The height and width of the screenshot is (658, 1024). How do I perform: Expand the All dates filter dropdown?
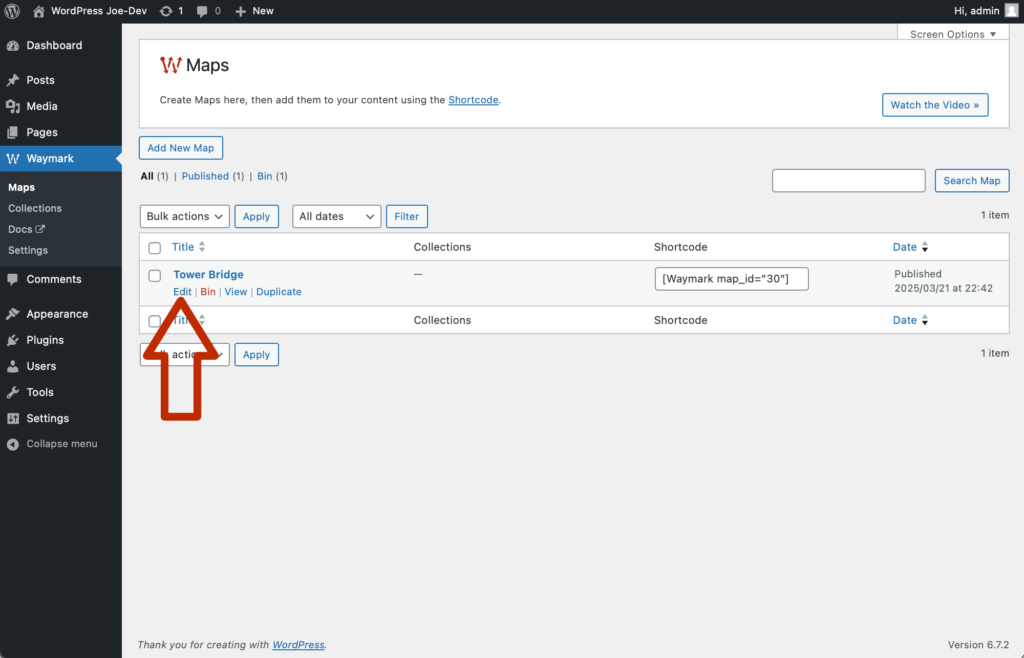336,216
